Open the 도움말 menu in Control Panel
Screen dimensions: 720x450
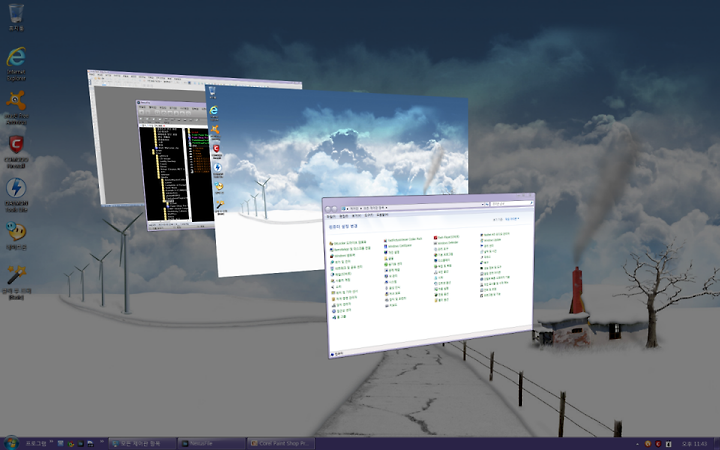pyautogui.click(x=382, y=215)
